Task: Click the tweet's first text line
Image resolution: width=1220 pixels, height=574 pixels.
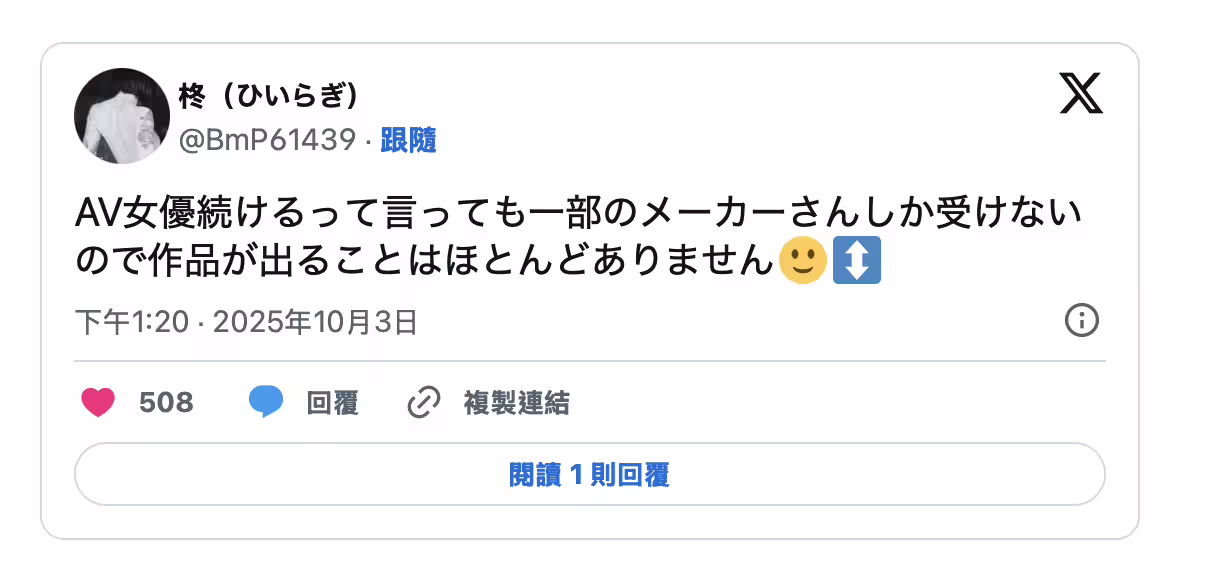Action: (580, 215)
